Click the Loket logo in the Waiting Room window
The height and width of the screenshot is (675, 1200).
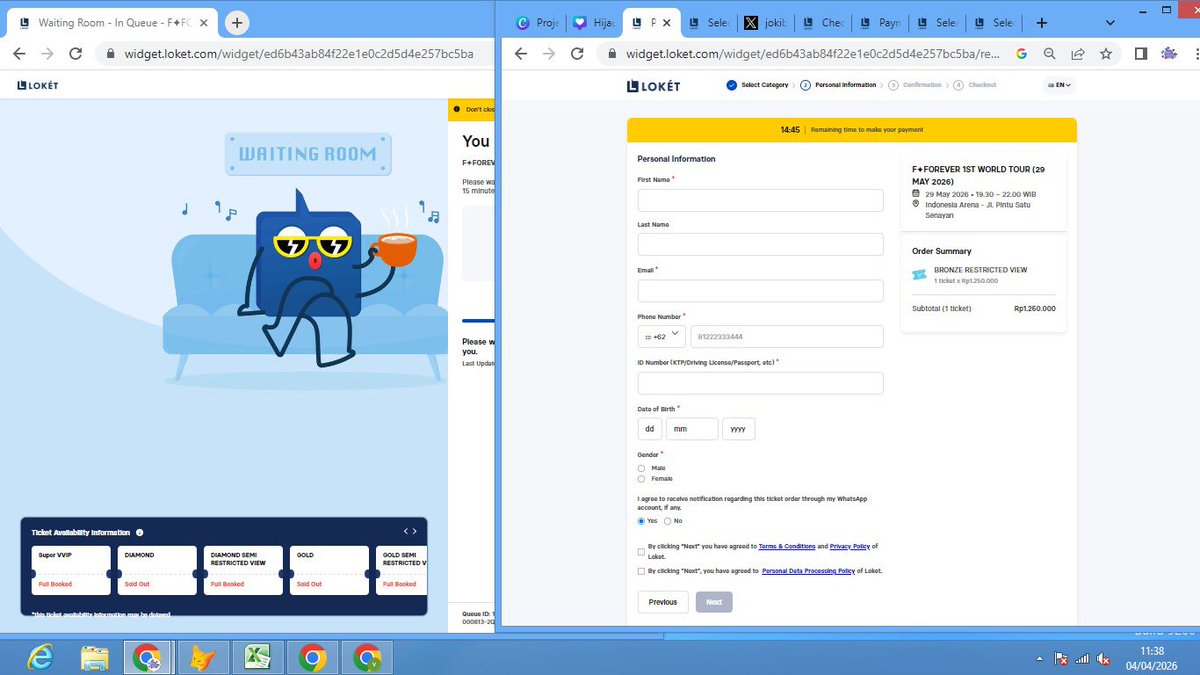(38, 85)
